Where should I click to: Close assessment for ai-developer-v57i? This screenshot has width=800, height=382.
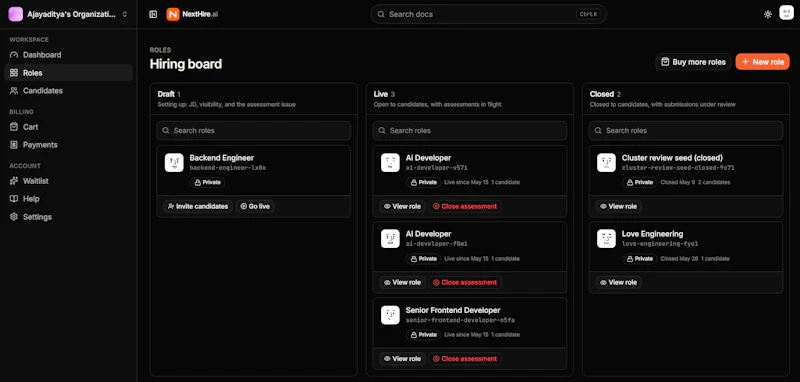[465, 207]
